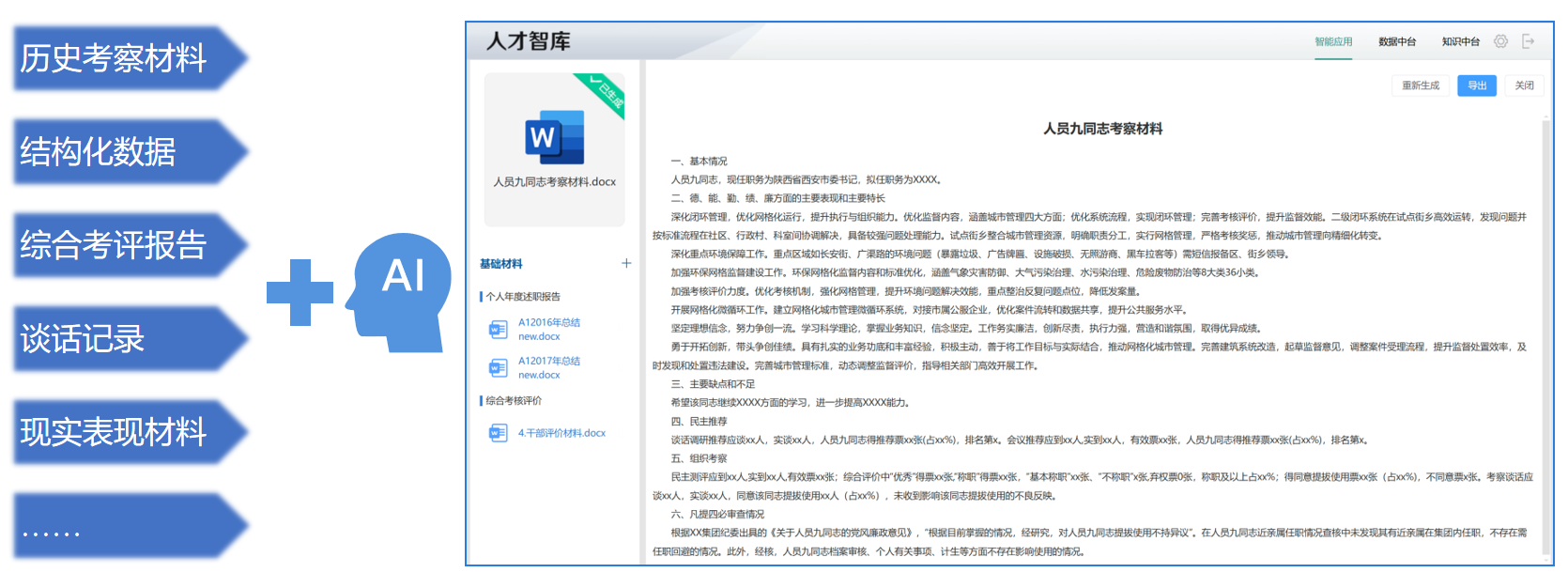Switch to the 知识中台 tab

click(1461, 41)
